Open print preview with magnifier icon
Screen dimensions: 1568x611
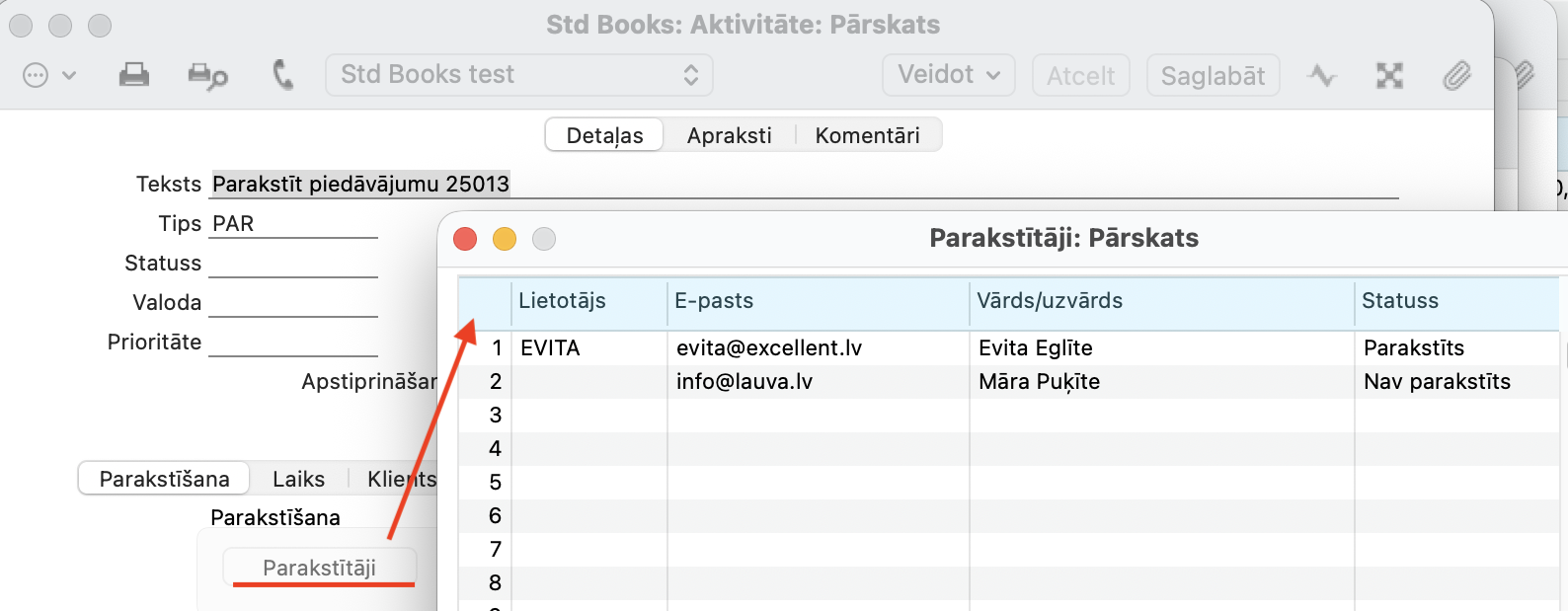207,76
